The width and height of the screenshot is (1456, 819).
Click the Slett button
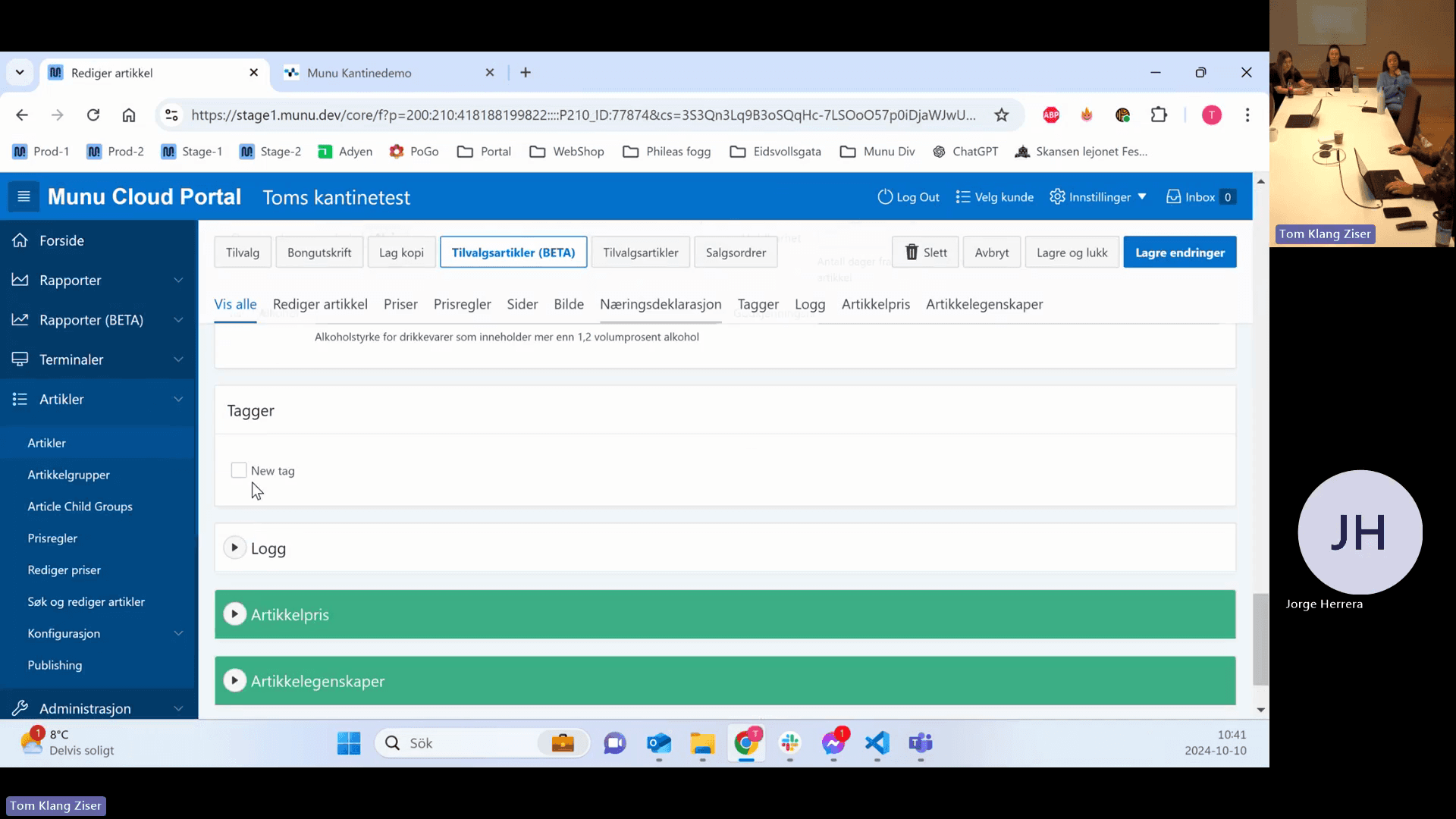tap(925, 253)
